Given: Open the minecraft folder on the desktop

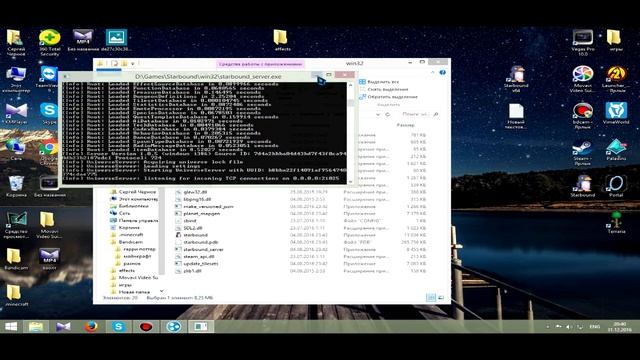Looking at the screenshot, I should [x=16, y=296].
